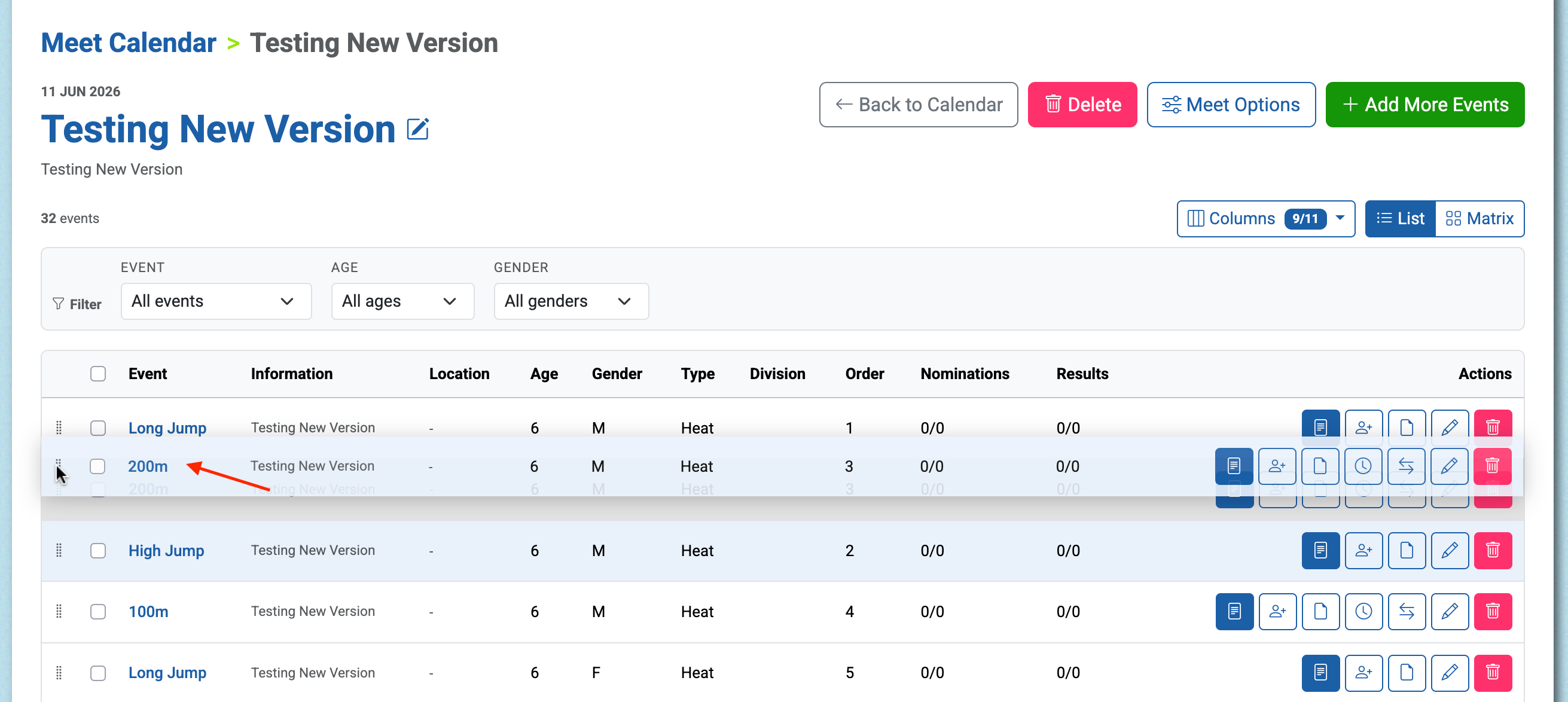Click blank page icon in female Long Jump row
The height and width of the screenshot is (702, 1568).
point(1406,672)
